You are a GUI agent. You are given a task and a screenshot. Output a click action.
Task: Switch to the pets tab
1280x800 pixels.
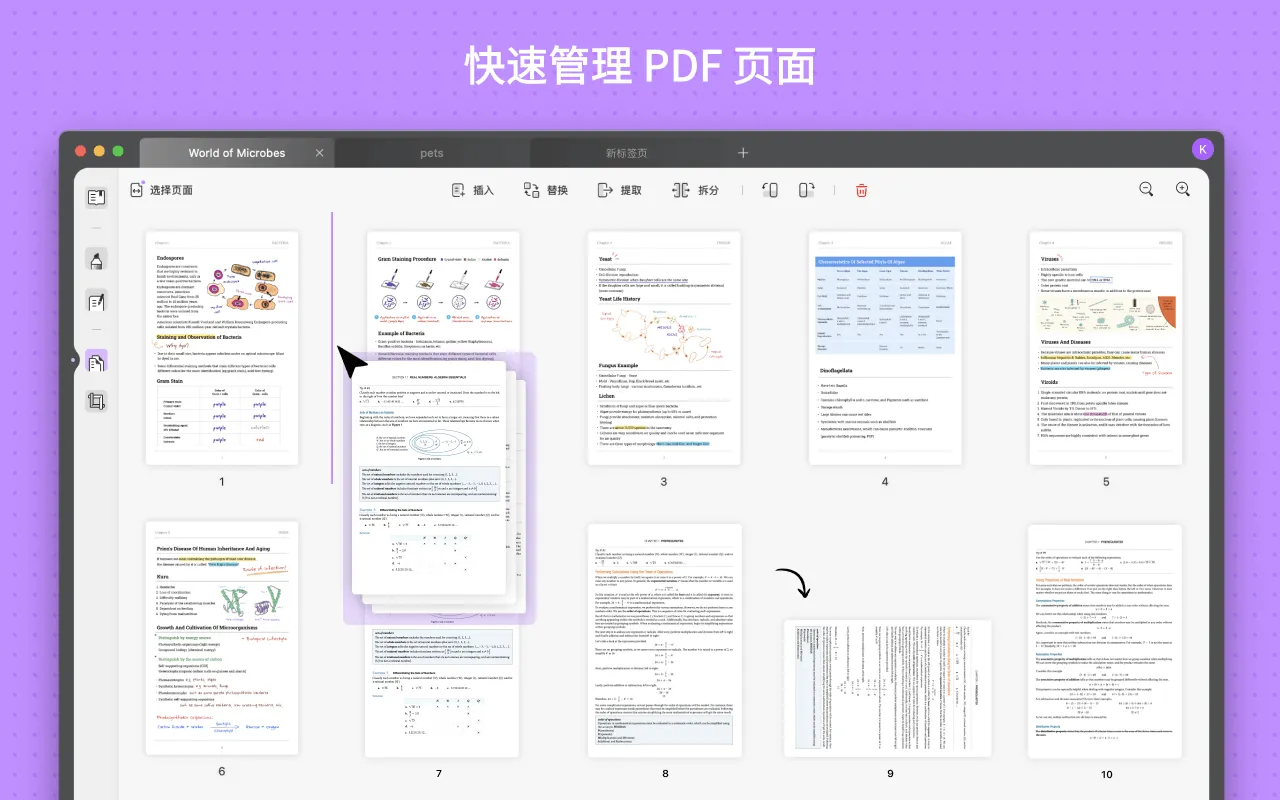(432, 153)
